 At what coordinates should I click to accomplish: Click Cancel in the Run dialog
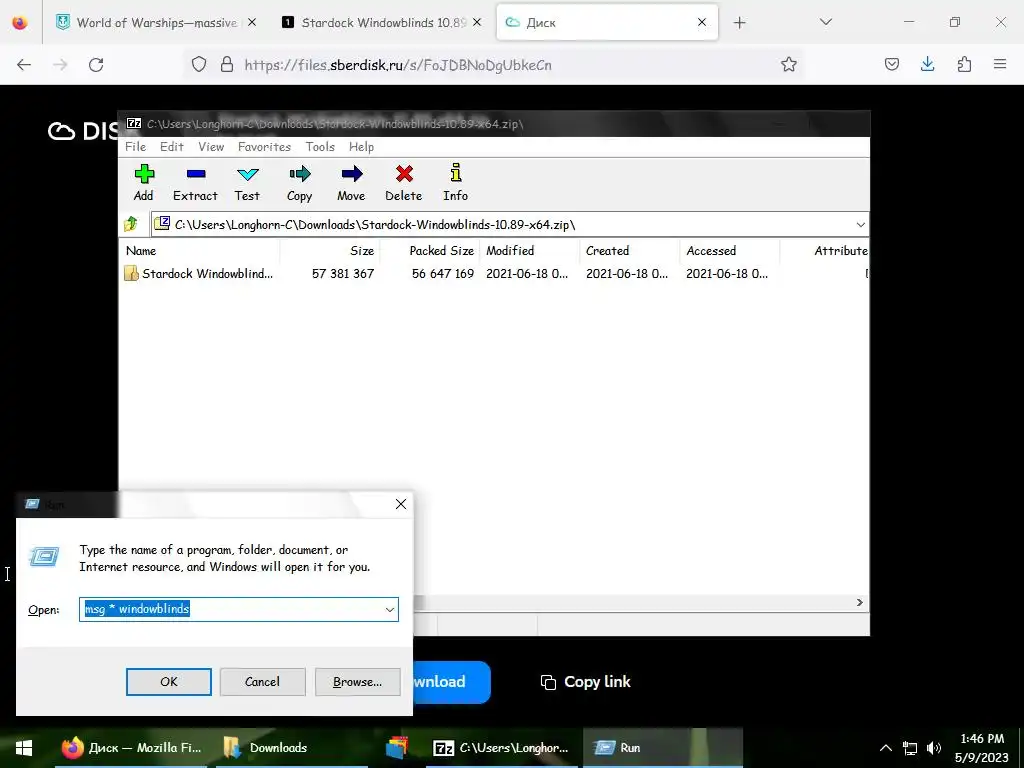(x=263, y=682)
